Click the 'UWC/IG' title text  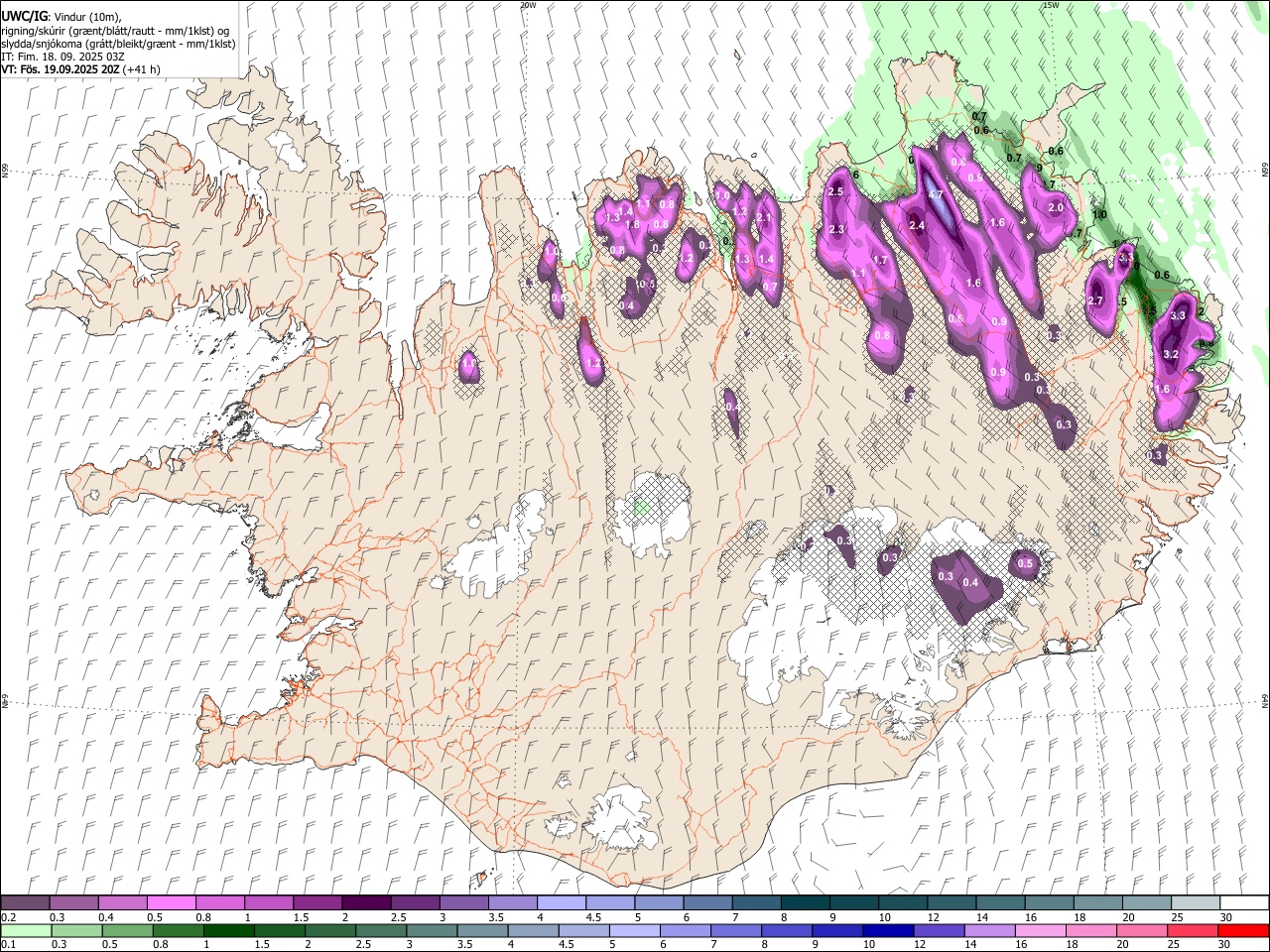coord(24,17)
